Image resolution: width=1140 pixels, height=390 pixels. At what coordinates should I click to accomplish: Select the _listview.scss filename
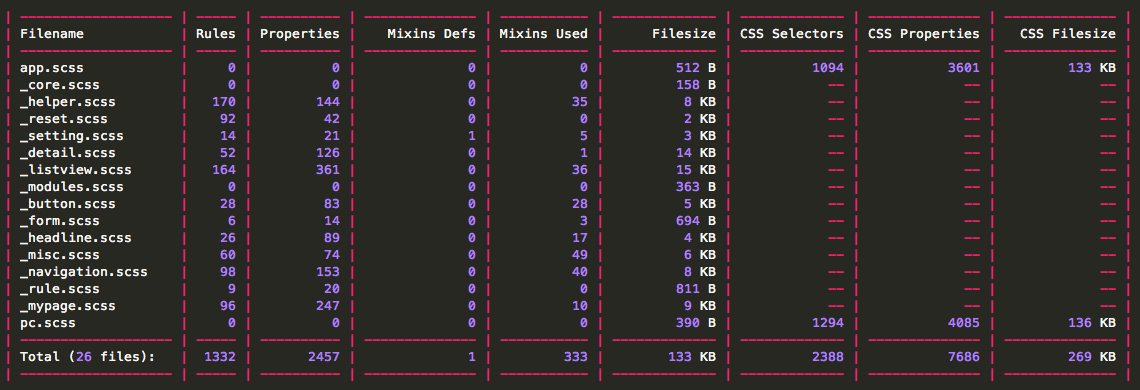click(76, 170)
